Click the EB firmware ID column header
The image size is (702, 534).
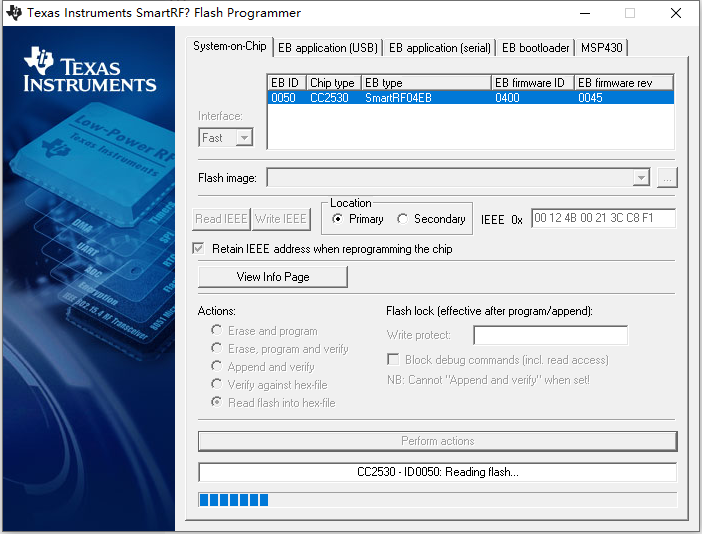point(533,83)
